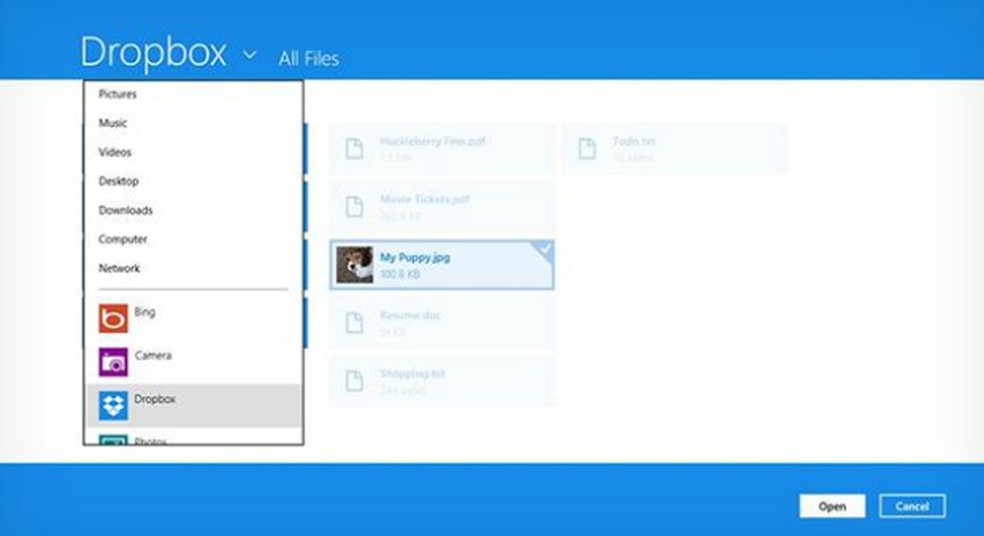This screenshot has width=984, height=536.
Task: Click the Open button
Action: [x=832, y=506]
